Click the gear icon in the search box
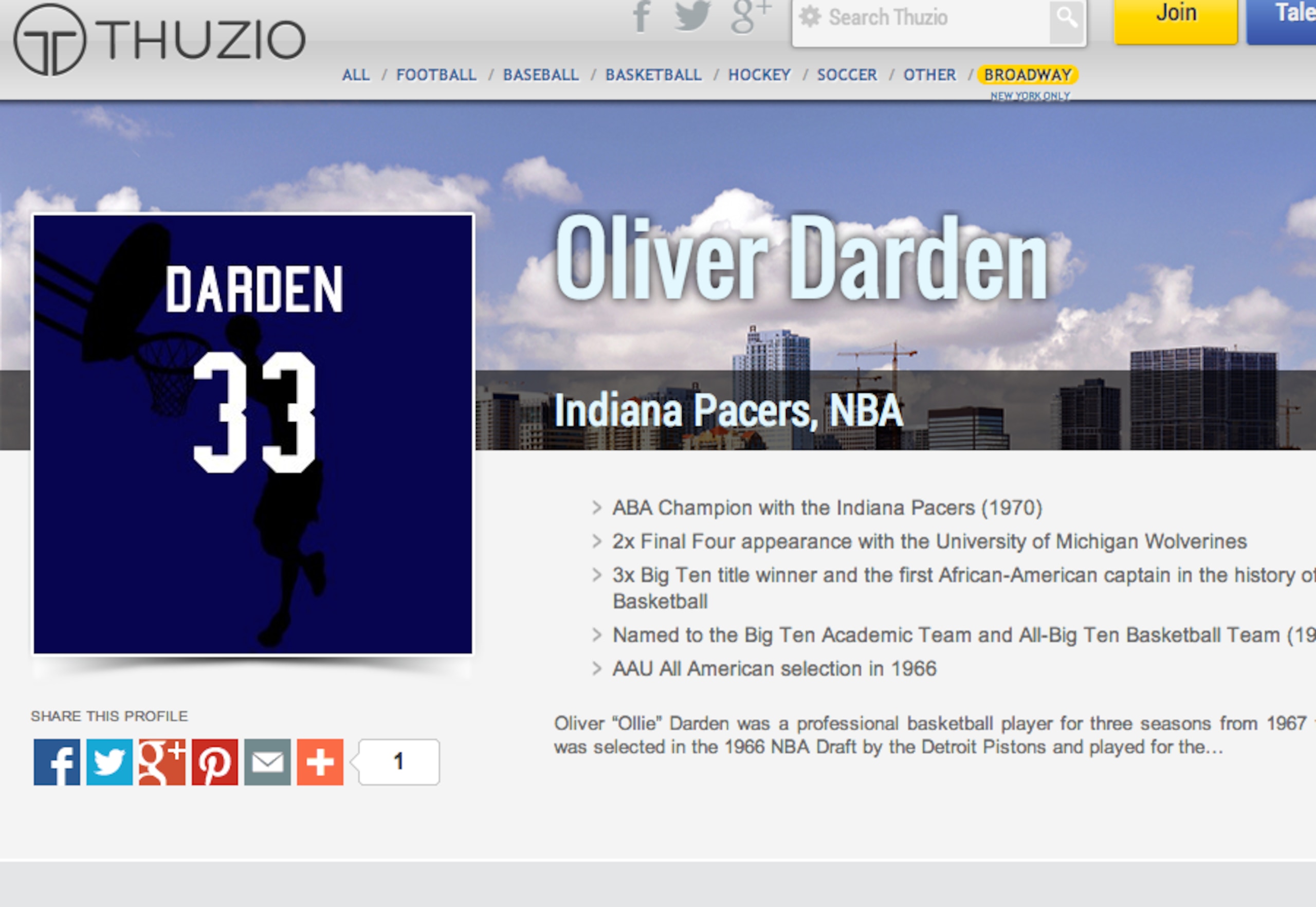Screen dimensions: 1316x907 810,17
